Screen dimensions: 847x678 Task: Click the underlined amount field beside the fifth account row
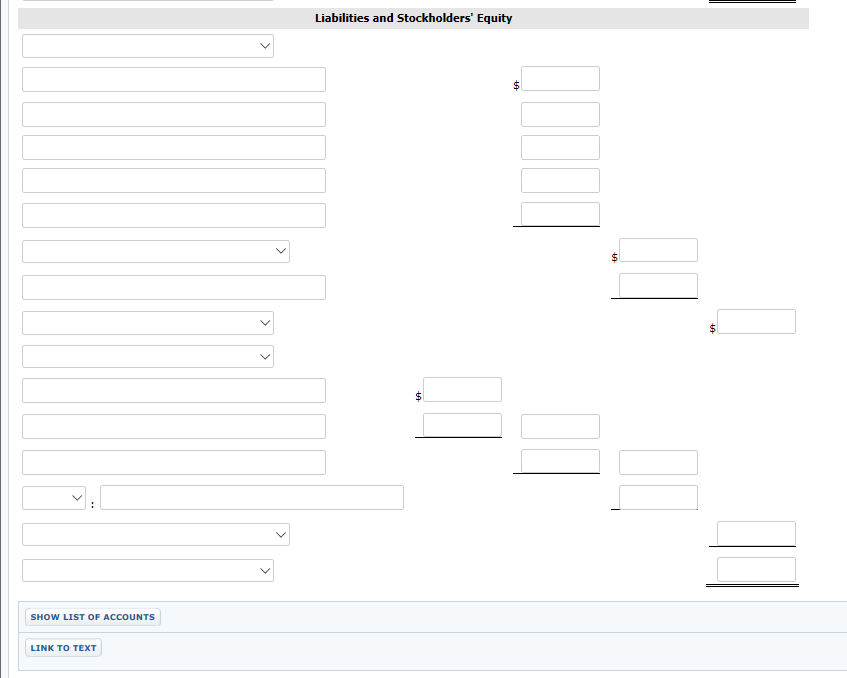click(560, 214)
